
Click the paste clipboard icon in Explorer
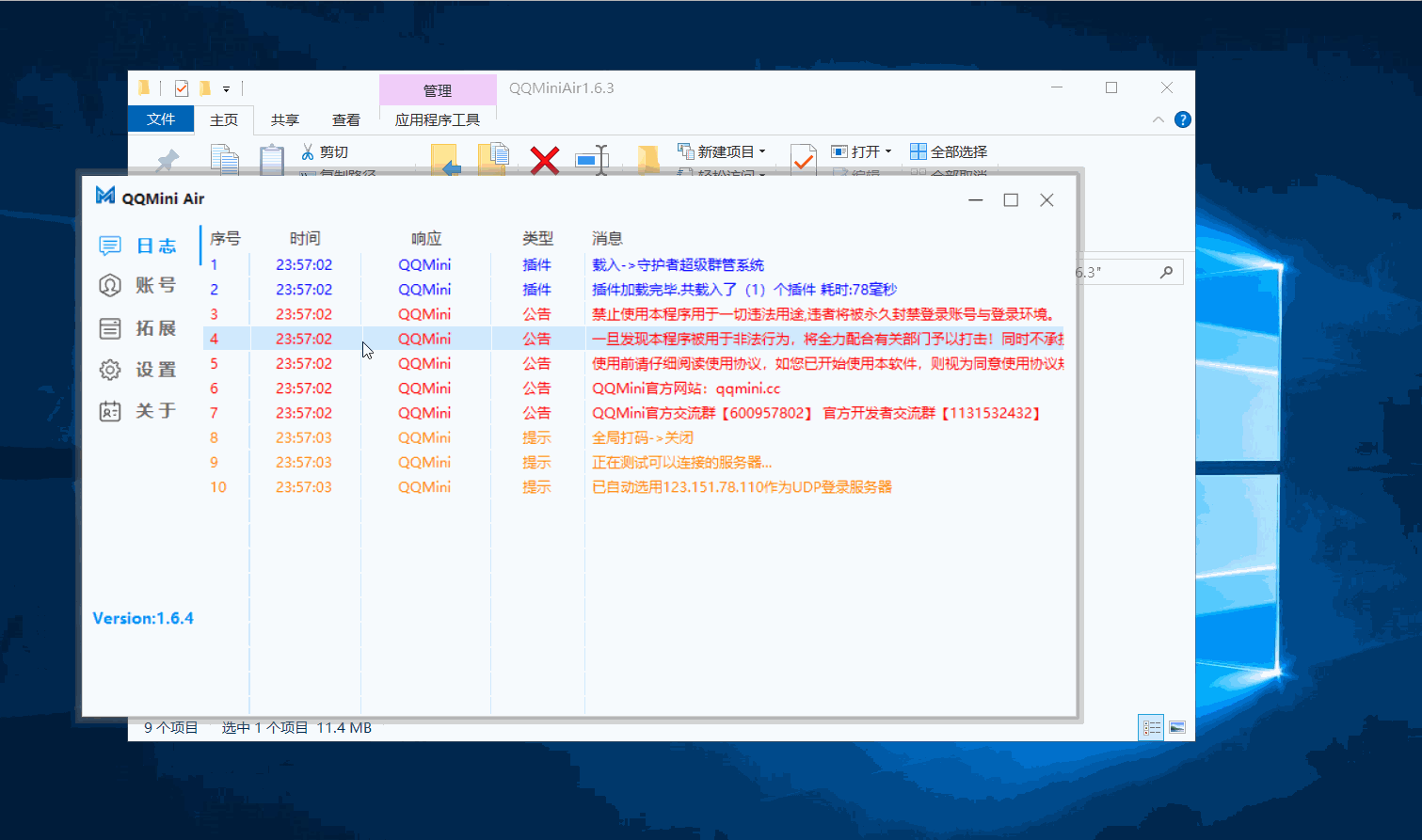pyautogui.click(x=272, y=159)
